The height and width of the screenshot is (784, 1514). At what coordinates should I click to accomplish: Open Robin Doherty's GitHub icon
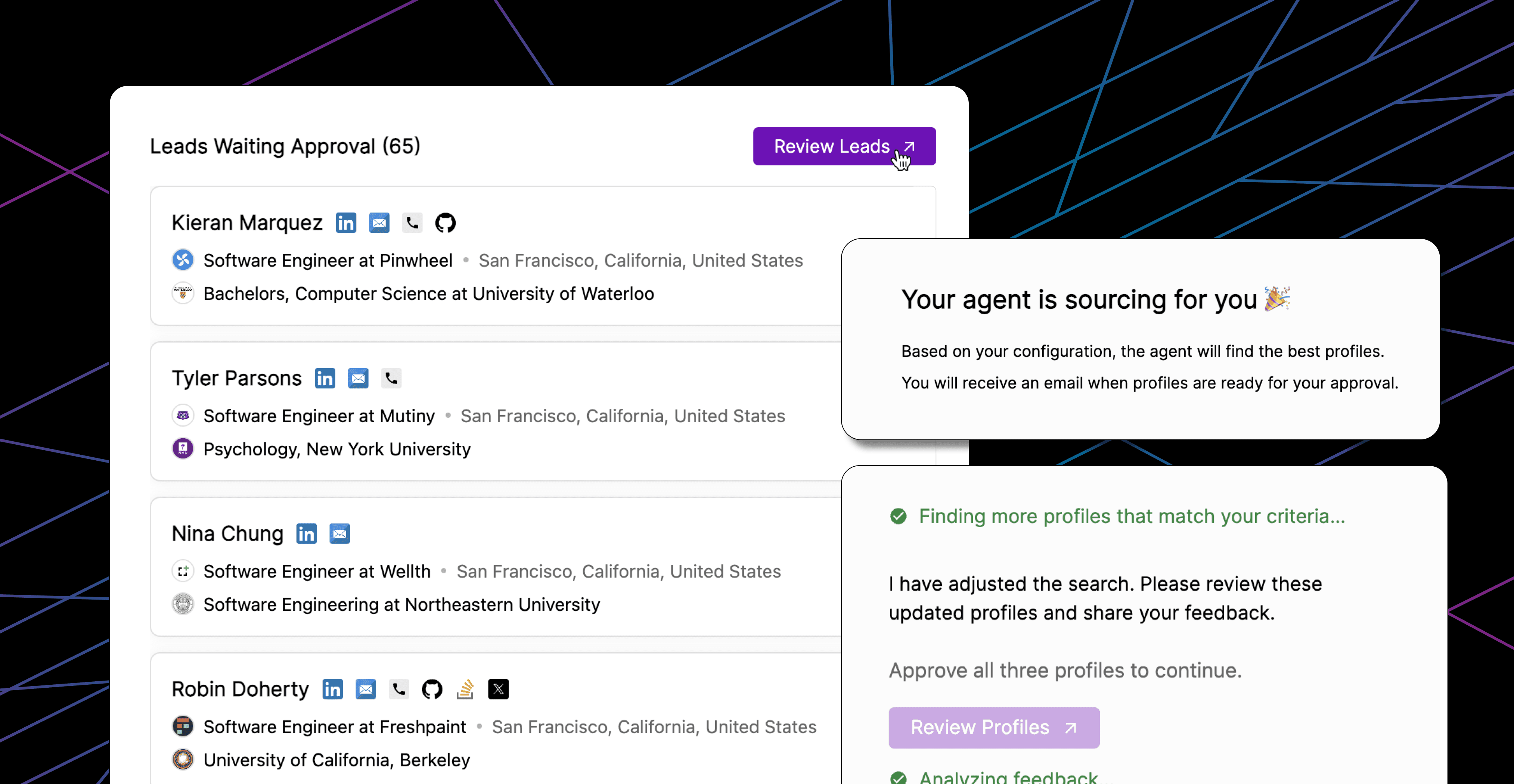click(x=432, y=690)
